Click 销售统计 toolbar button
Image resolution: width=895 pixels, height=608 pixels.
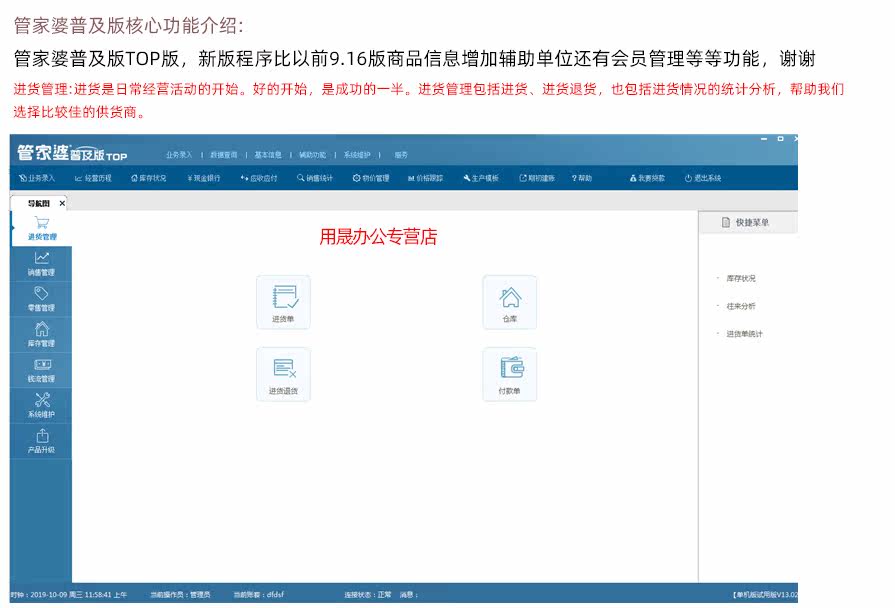315,178
